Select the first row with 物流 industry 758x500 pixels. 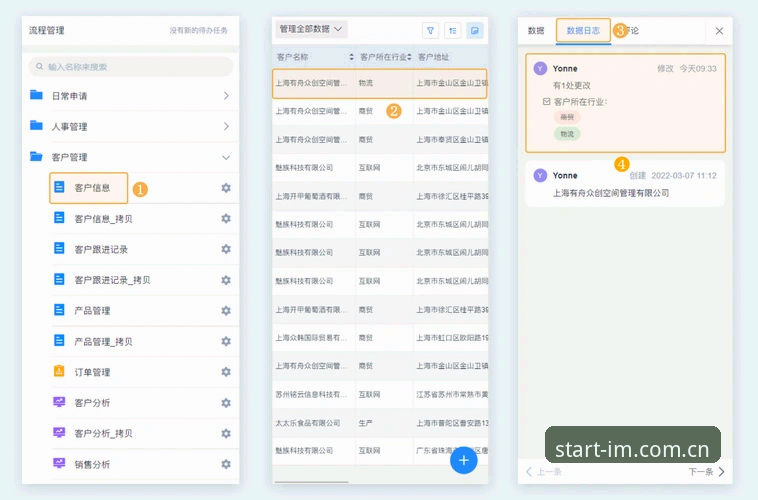click(380, 83)
